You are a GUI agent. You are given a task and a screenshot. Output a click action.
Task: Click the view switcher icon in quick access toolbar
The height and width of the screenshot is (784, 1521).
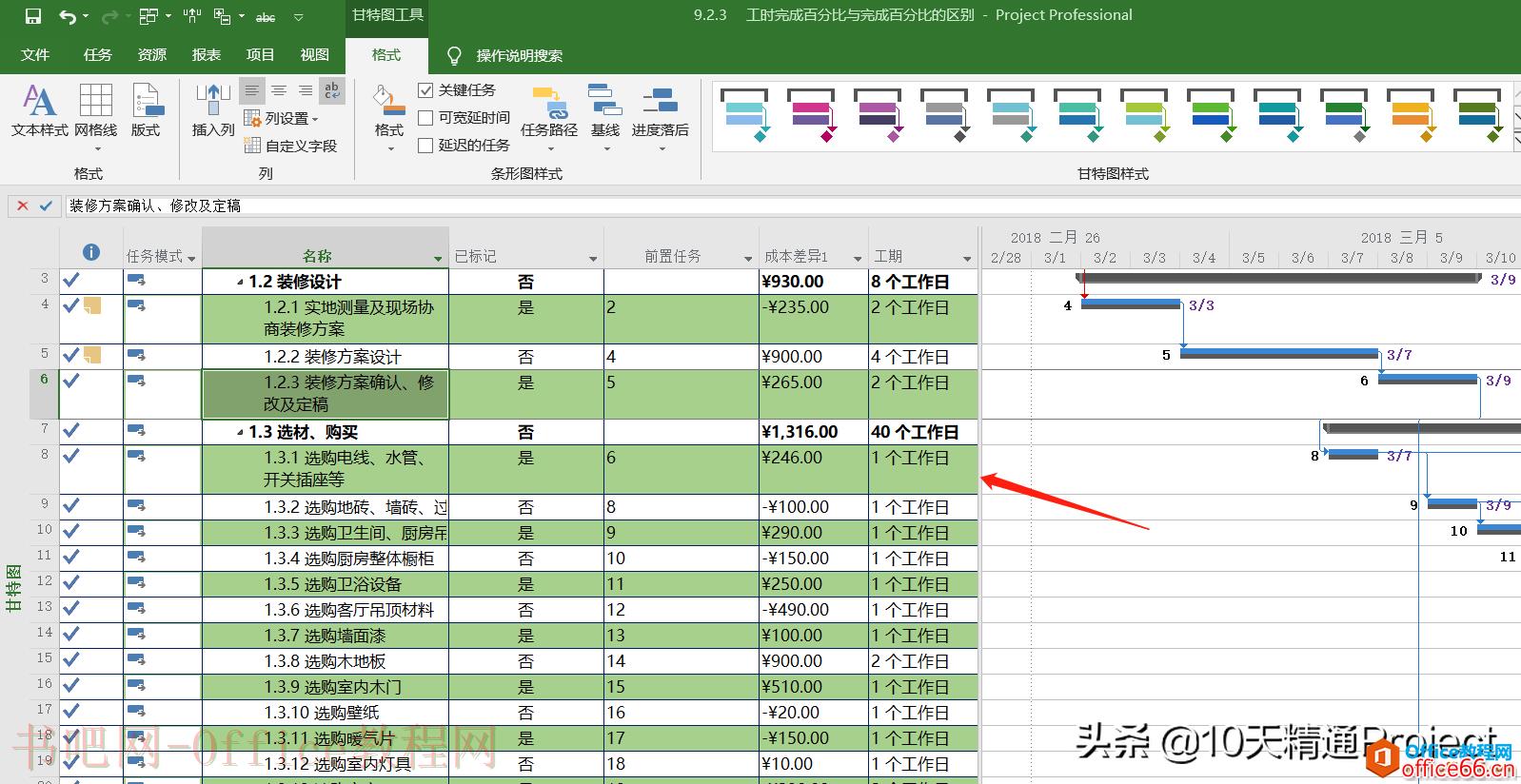pyautogui.click(x=148, y=16)
